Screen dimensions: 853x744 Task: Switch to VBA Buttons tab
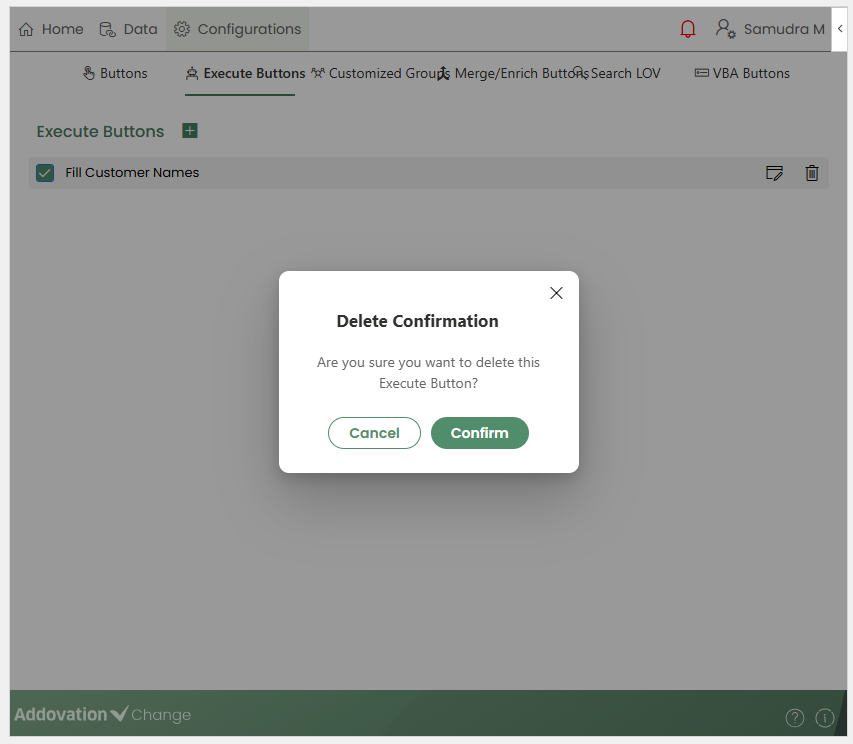pyautogui.click(x=742, y=73)
